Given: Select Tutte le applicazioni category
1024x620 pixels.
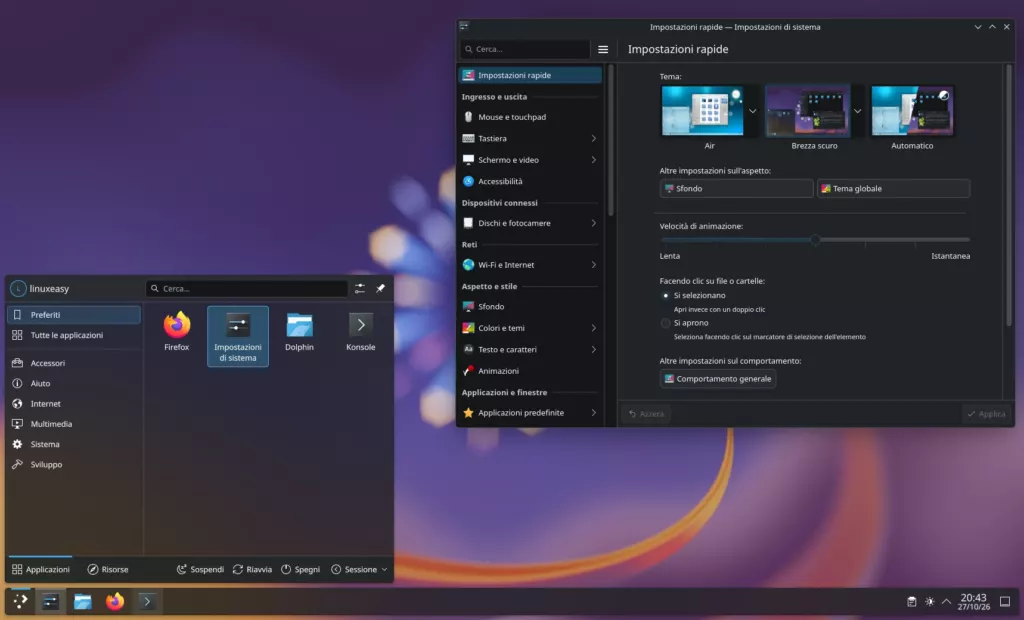Looking at the screenshot, I should 74,334.
